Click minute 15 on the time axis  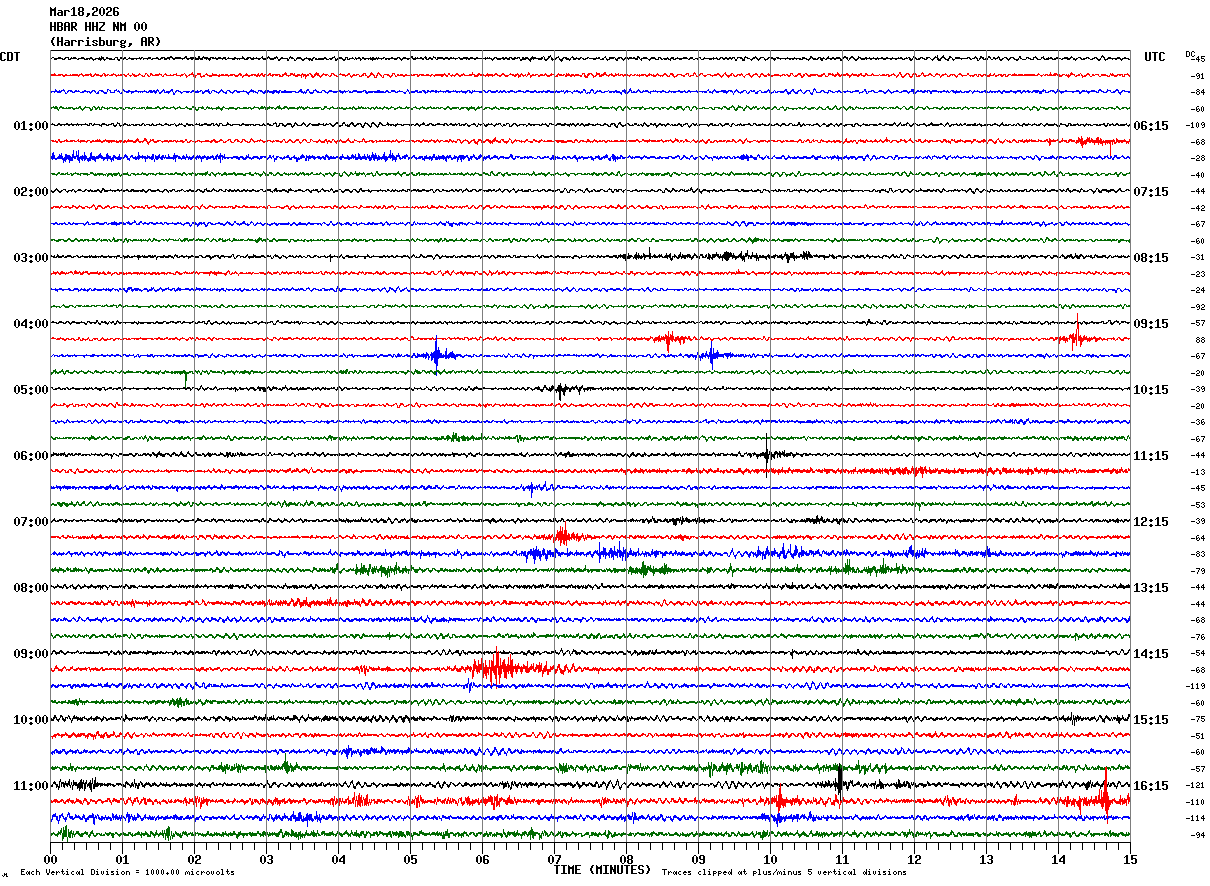(x=1130, y=859)
